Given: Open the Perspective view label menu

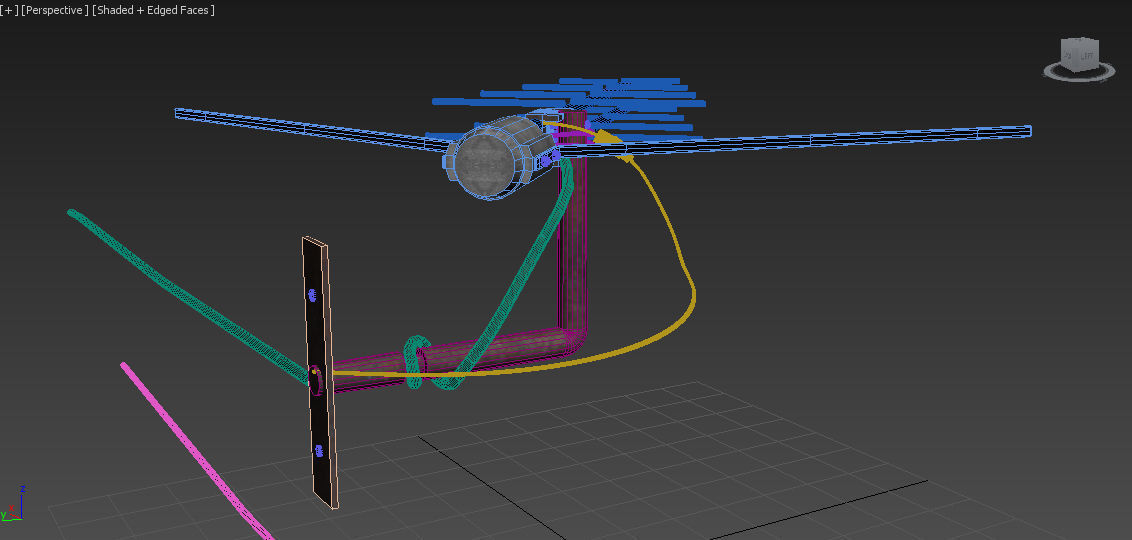Looking at the screenshot, I should pyautogui.click(x=55, y=10).
